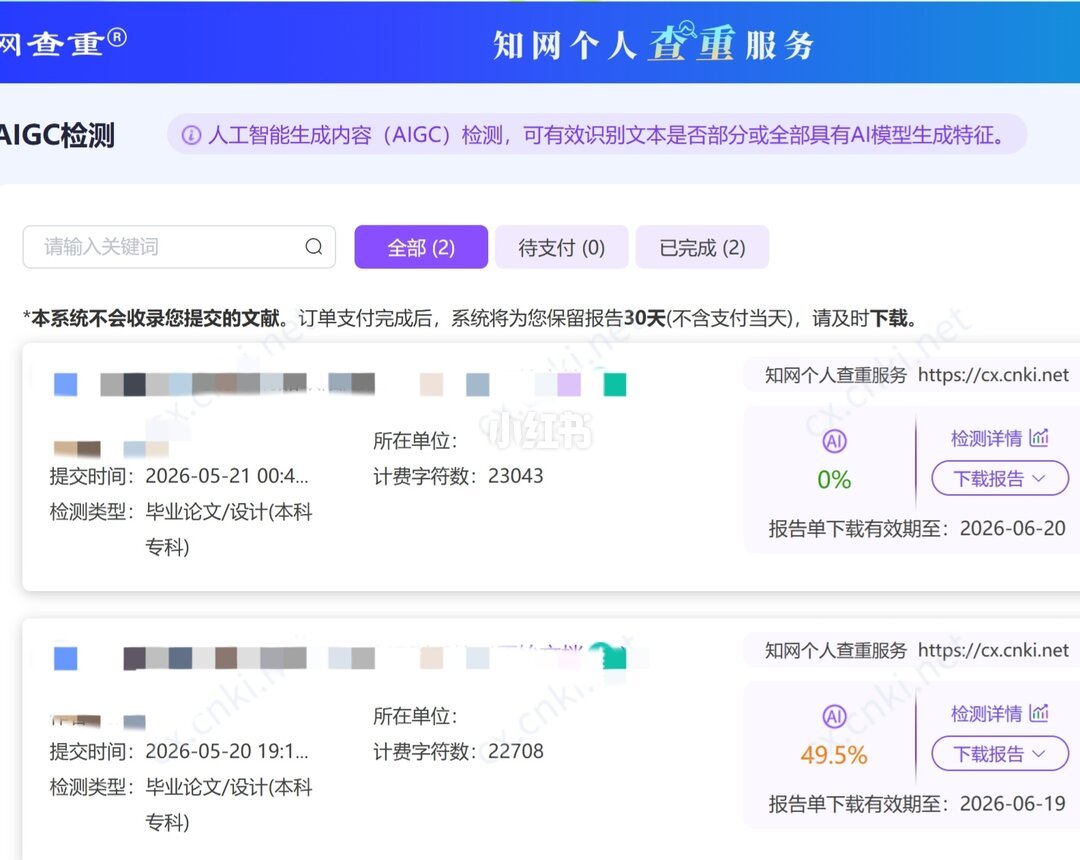Click submission time 2026-05-20 19:1...
This screenshot has width=1080, height=860.
tap(227, 751)
